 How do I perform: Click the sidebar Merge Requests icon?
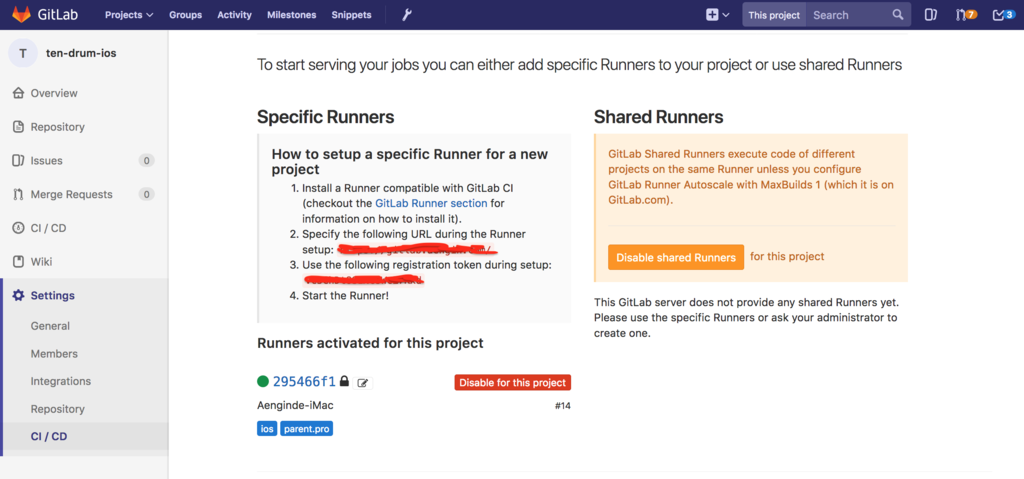click(18, 194)
